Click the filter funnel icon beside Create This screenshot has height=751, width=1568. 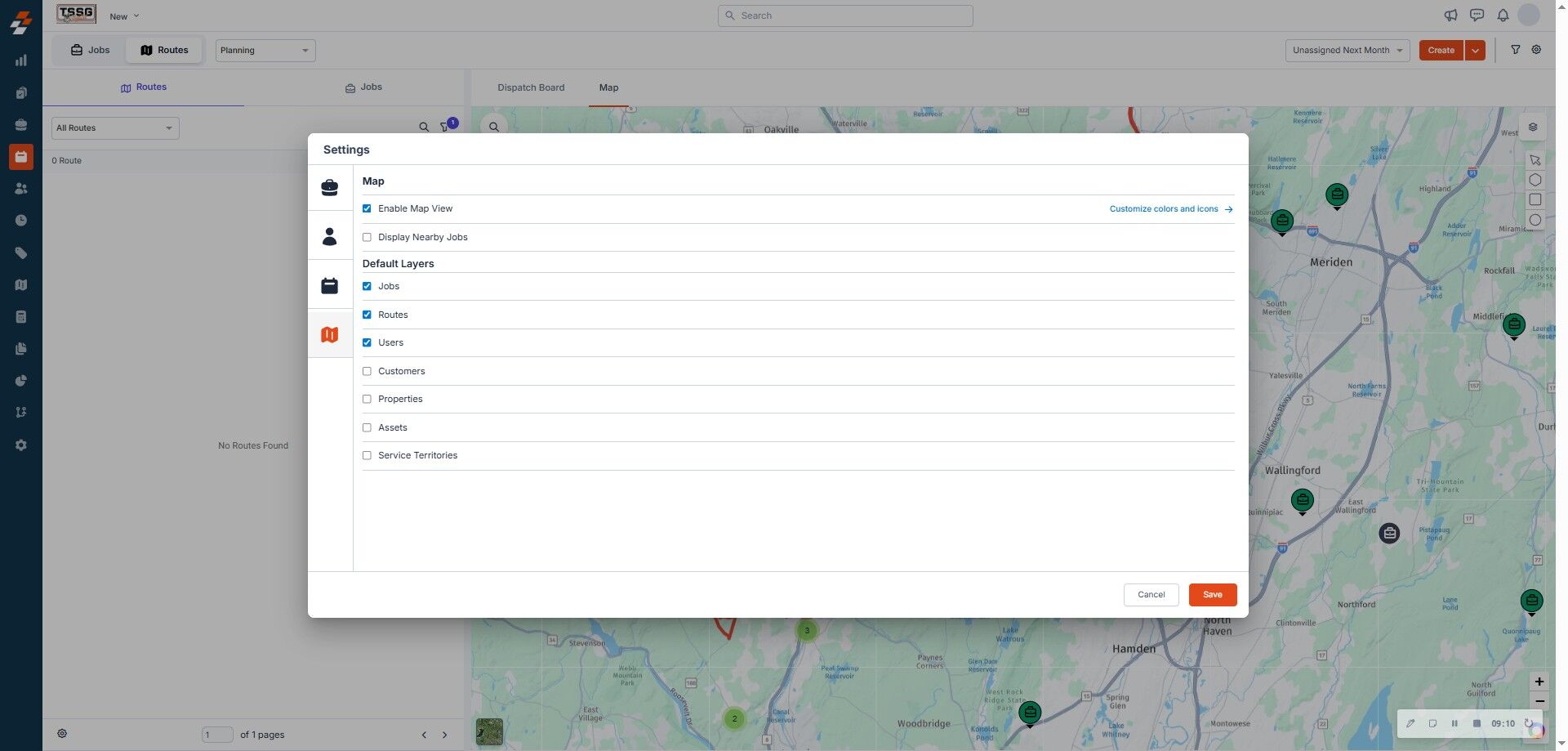[x=1515, y=50]
